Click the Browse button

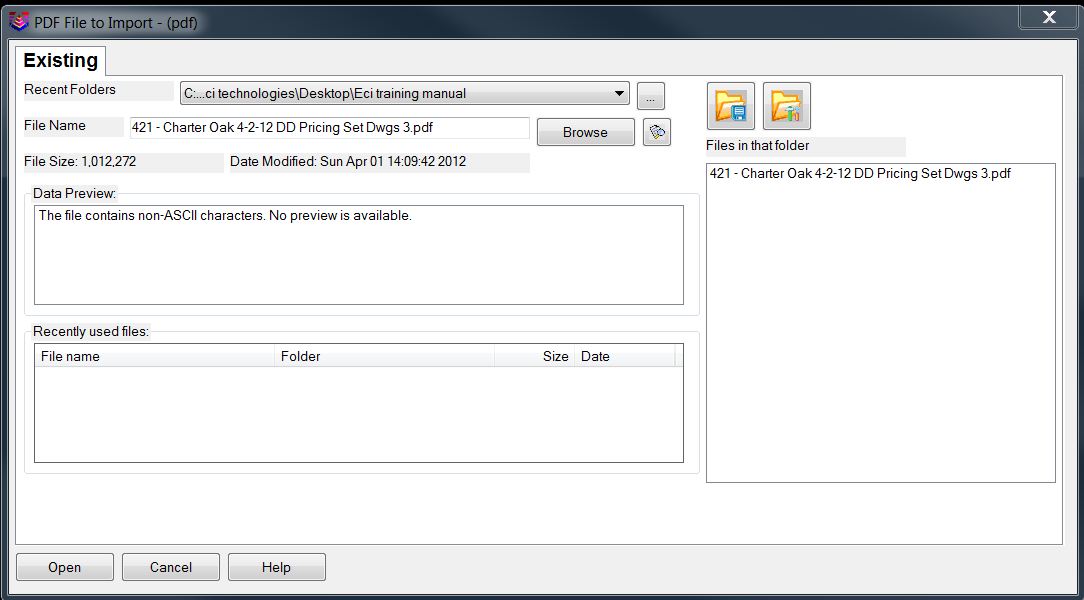pyautogui.click(x=586, y=132)
